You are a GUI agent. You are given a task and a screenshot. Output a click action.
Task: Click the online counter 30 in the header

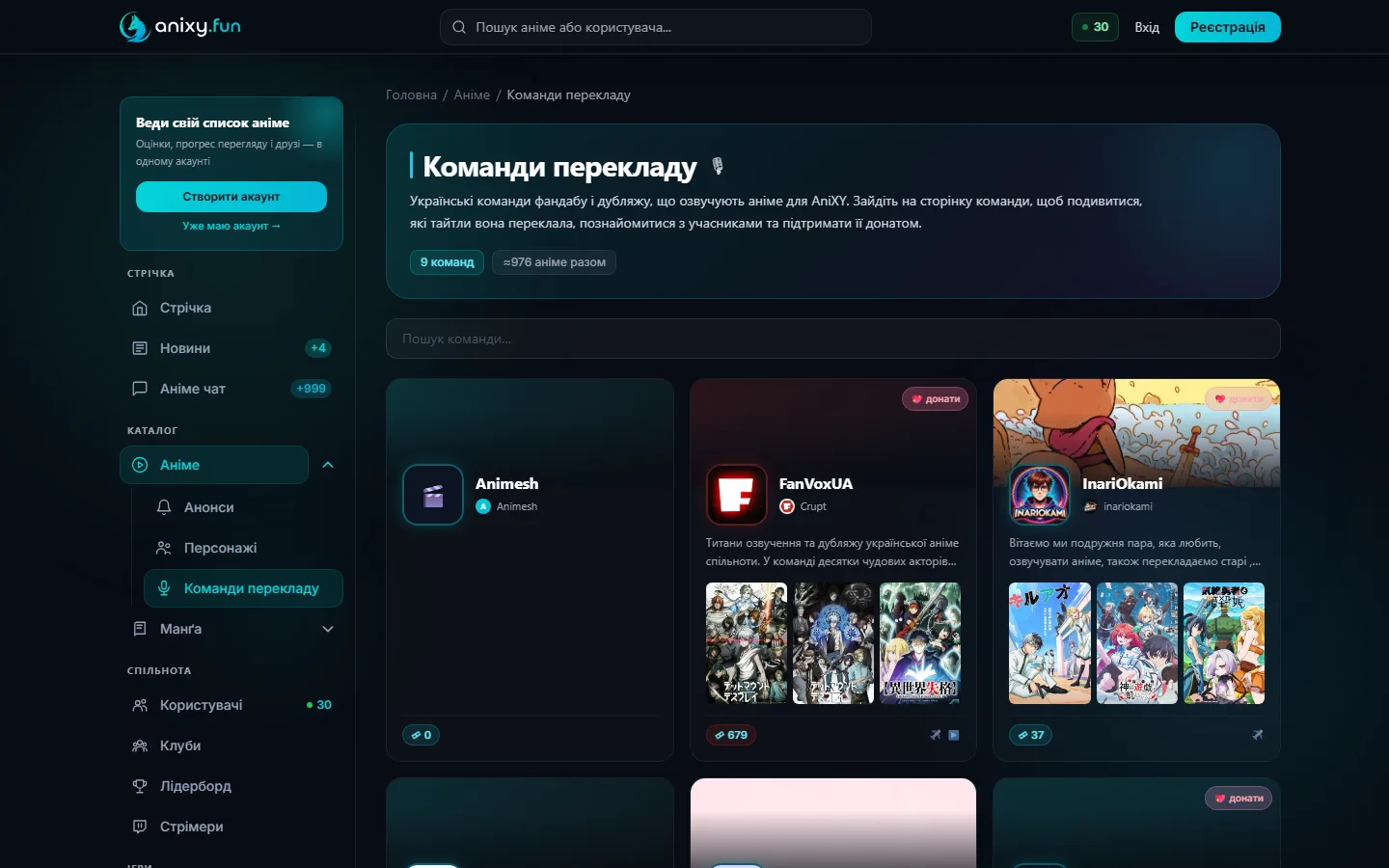tap(1095, 27)
